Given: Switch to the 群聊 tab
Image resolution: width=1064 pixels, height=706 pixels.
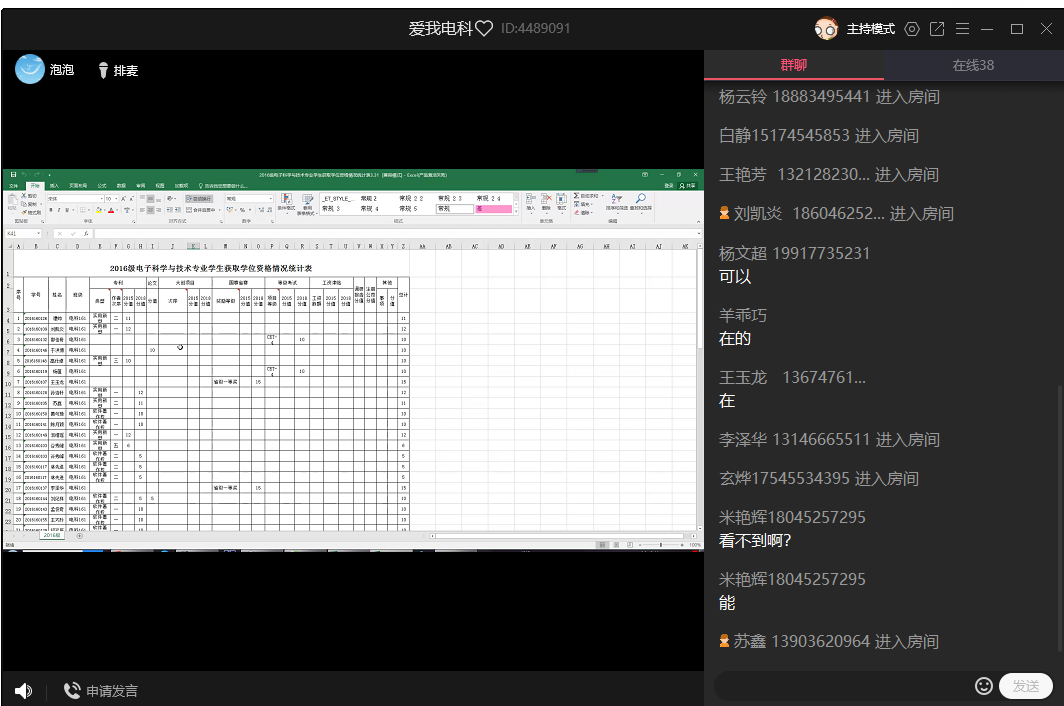Looking at the screenshot, I should tap(794, 65).
